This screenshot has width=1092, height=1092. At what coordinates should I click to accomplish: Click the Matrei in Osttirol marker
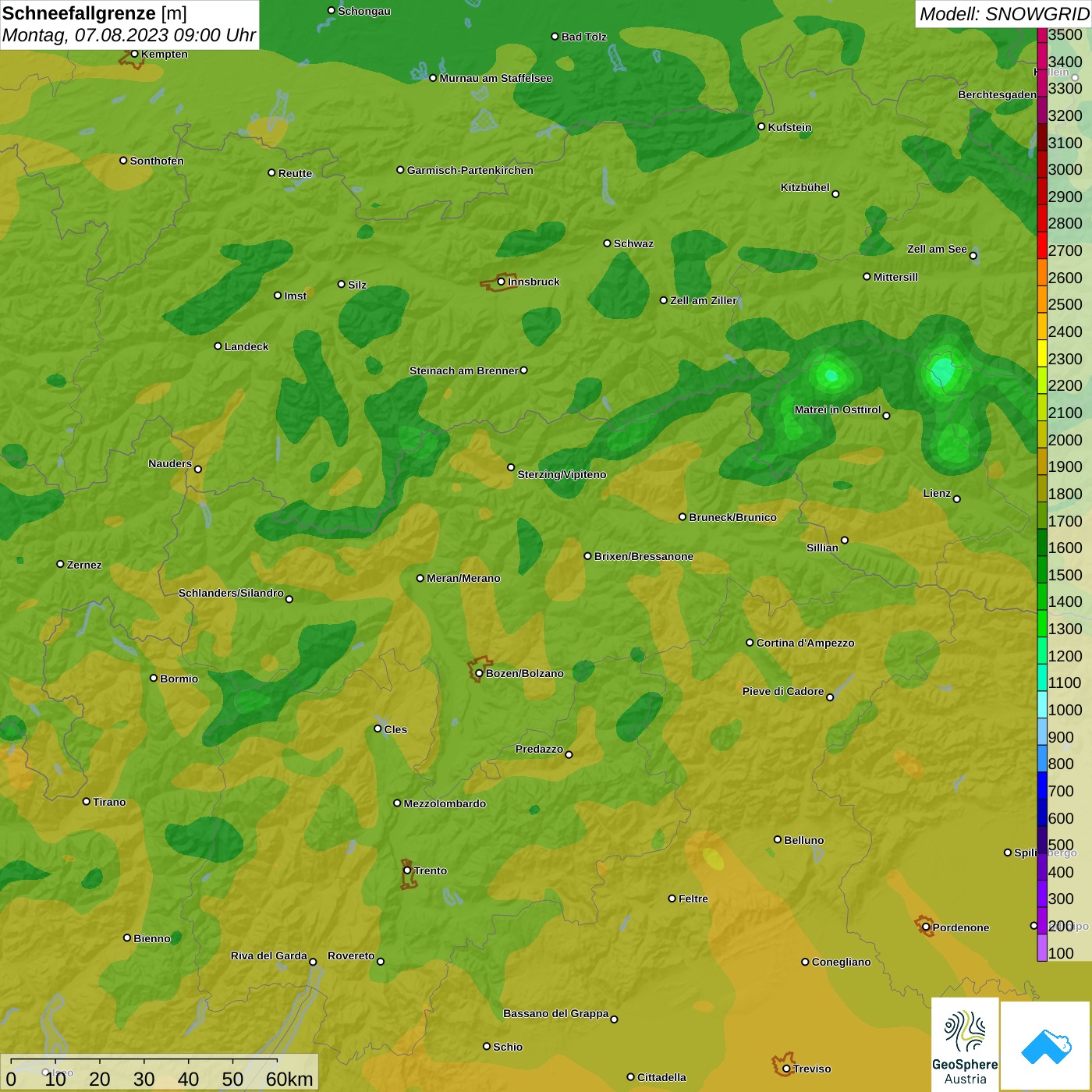886,416
